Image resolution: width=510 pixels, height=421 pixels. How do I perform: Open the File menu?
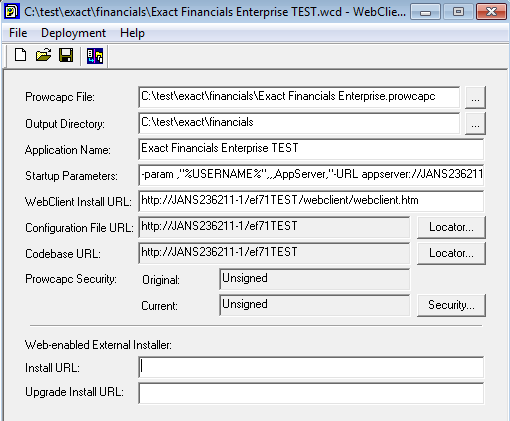[18, 33]
